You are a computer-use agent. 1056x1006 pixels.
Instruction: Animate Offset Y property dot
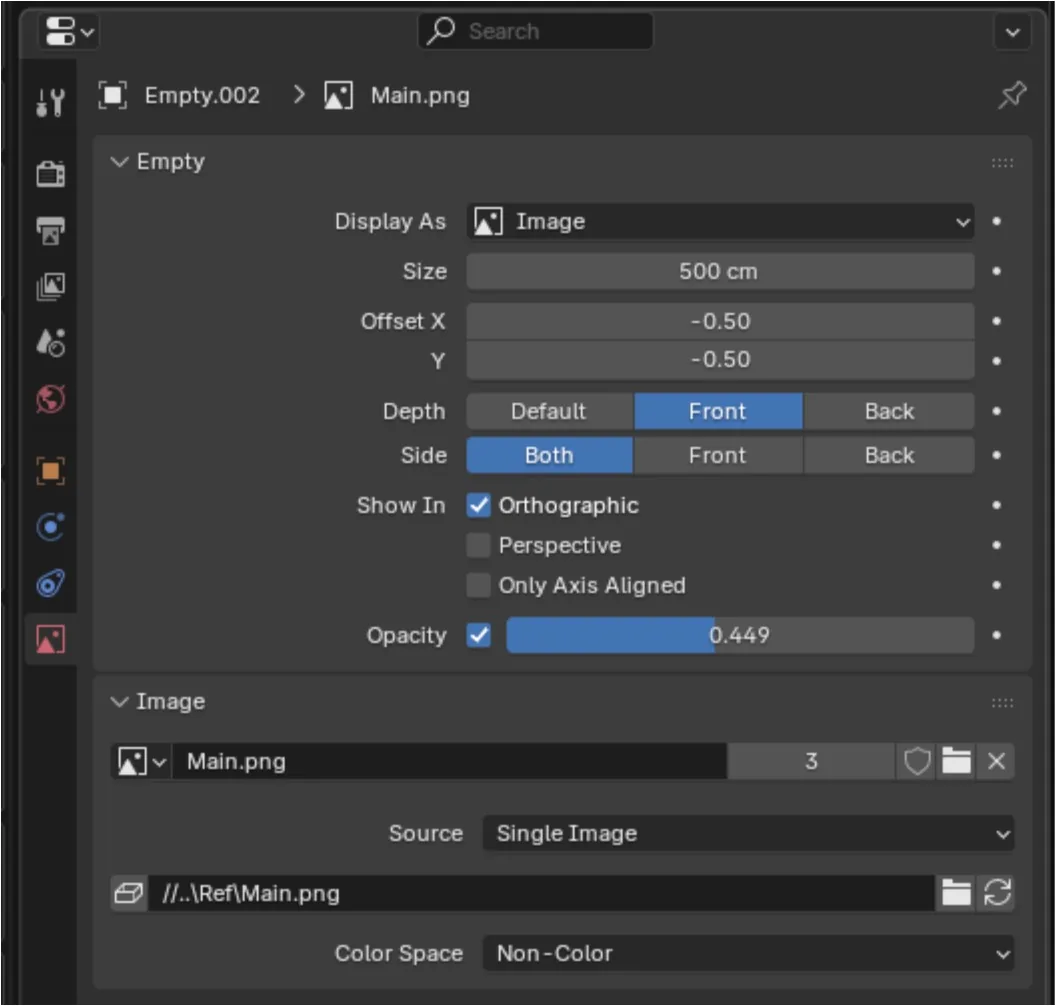point(997,361)
